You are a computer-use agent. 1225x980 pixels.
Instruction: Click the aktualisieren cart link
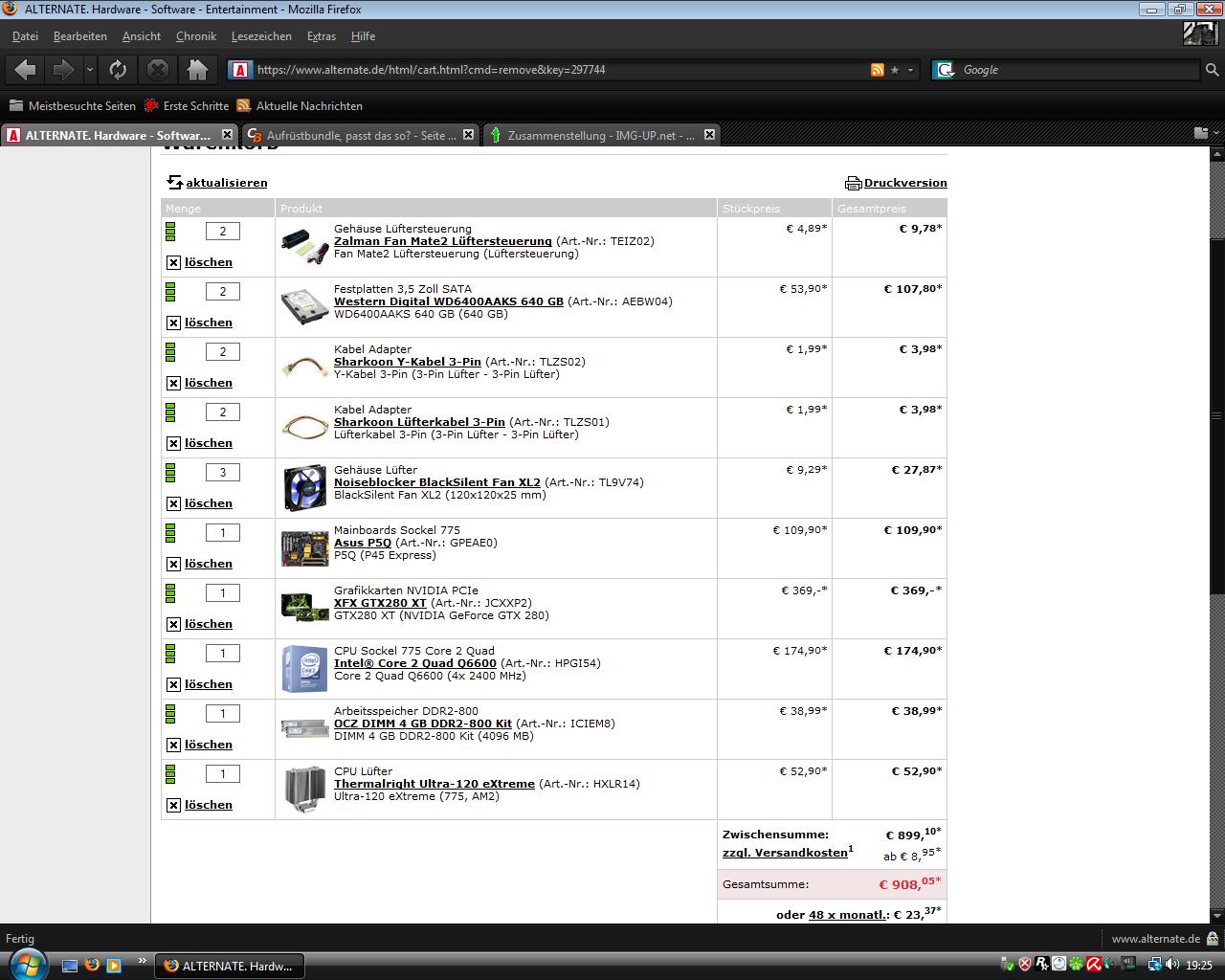[226, 183]
